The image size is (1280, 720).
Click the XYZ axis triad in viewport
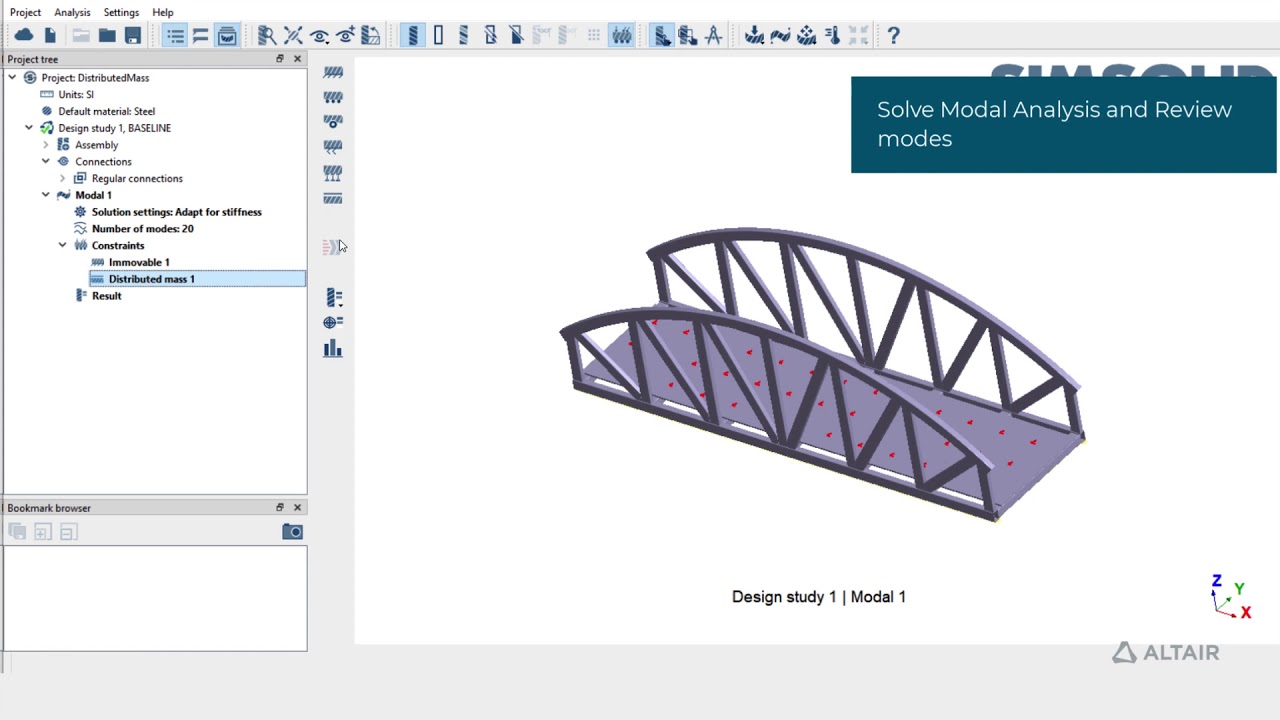point(1231,597)
